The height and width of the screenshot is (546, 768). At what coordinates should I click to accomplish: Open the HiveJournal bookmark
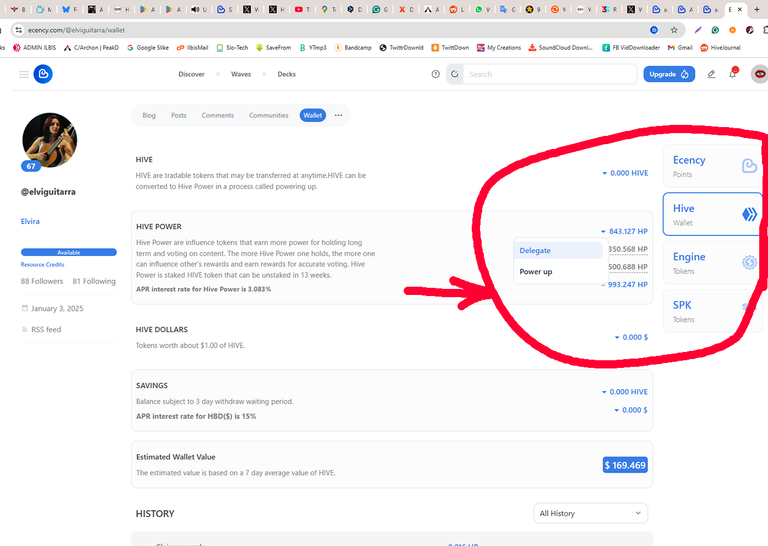click(x=720, y=47)
